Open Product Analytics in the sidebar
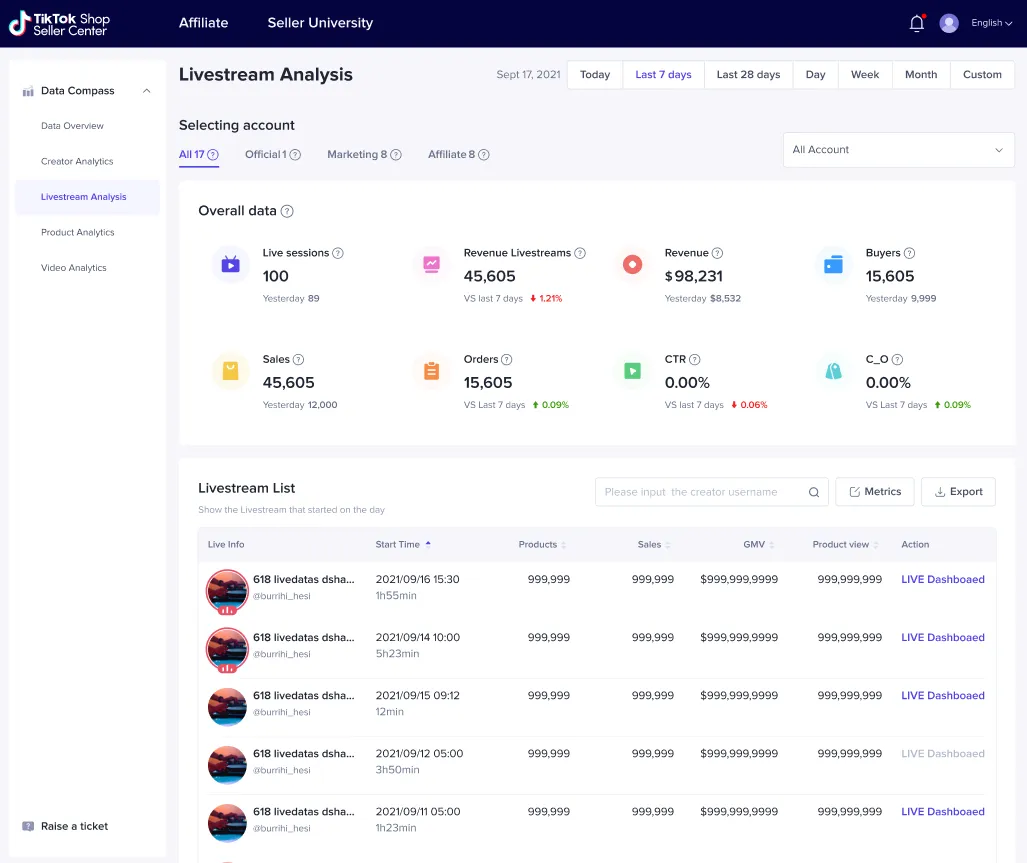 [78, 233]
